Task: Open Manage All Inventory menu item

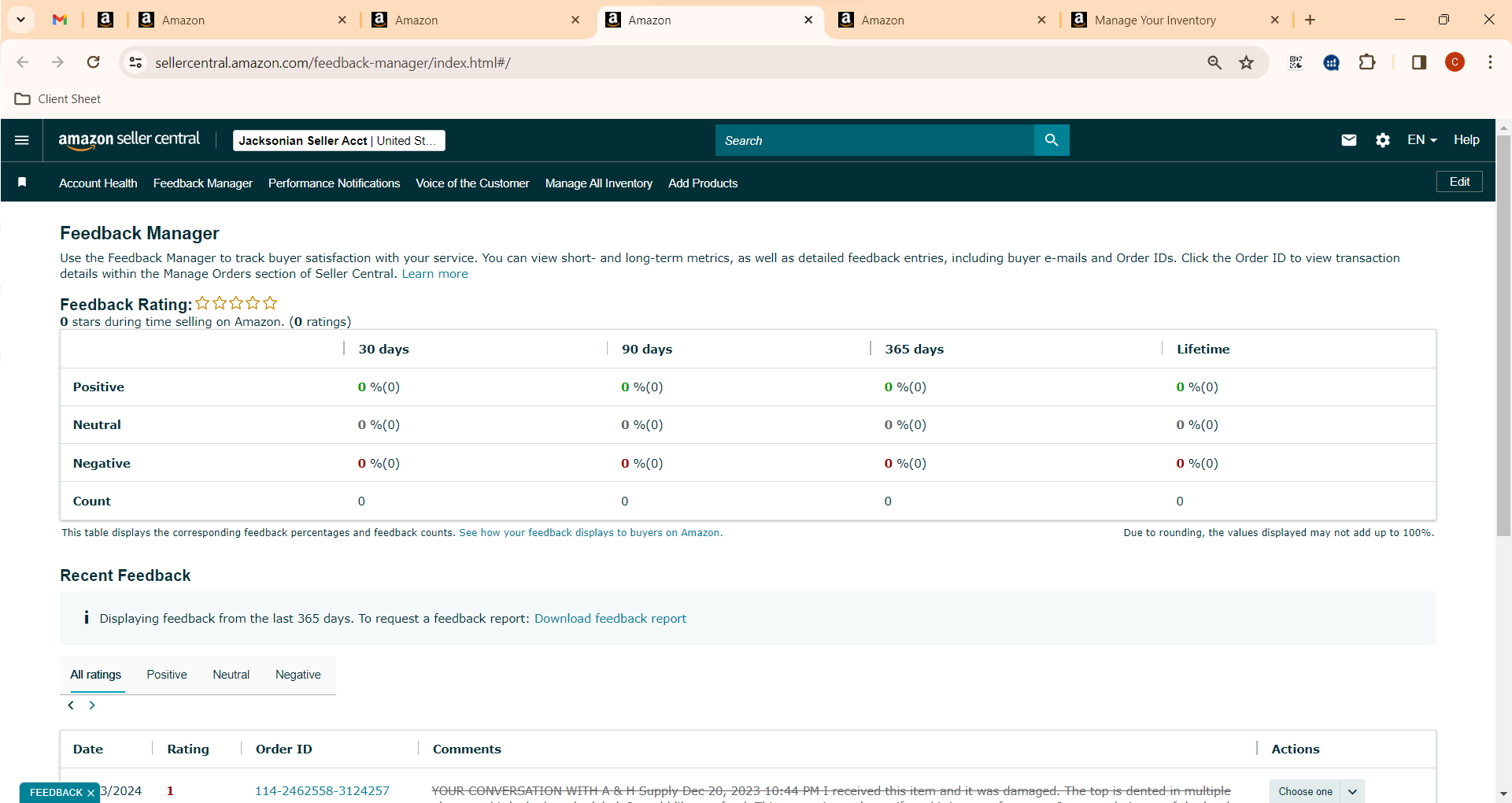Action: click(599, 183)
